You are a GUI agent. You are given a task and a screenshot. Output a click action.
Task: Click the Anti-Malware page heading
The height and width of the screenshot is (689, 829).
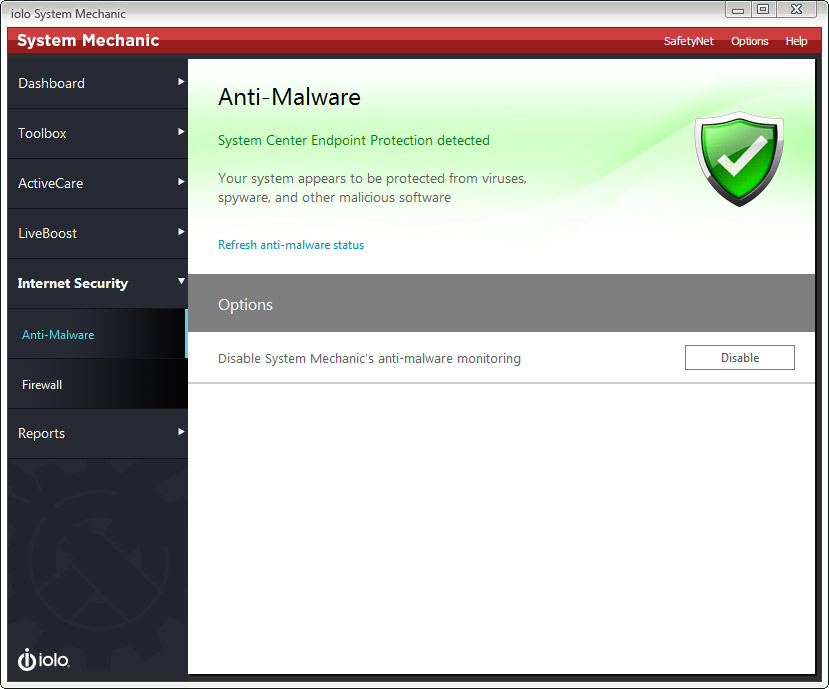289,97
